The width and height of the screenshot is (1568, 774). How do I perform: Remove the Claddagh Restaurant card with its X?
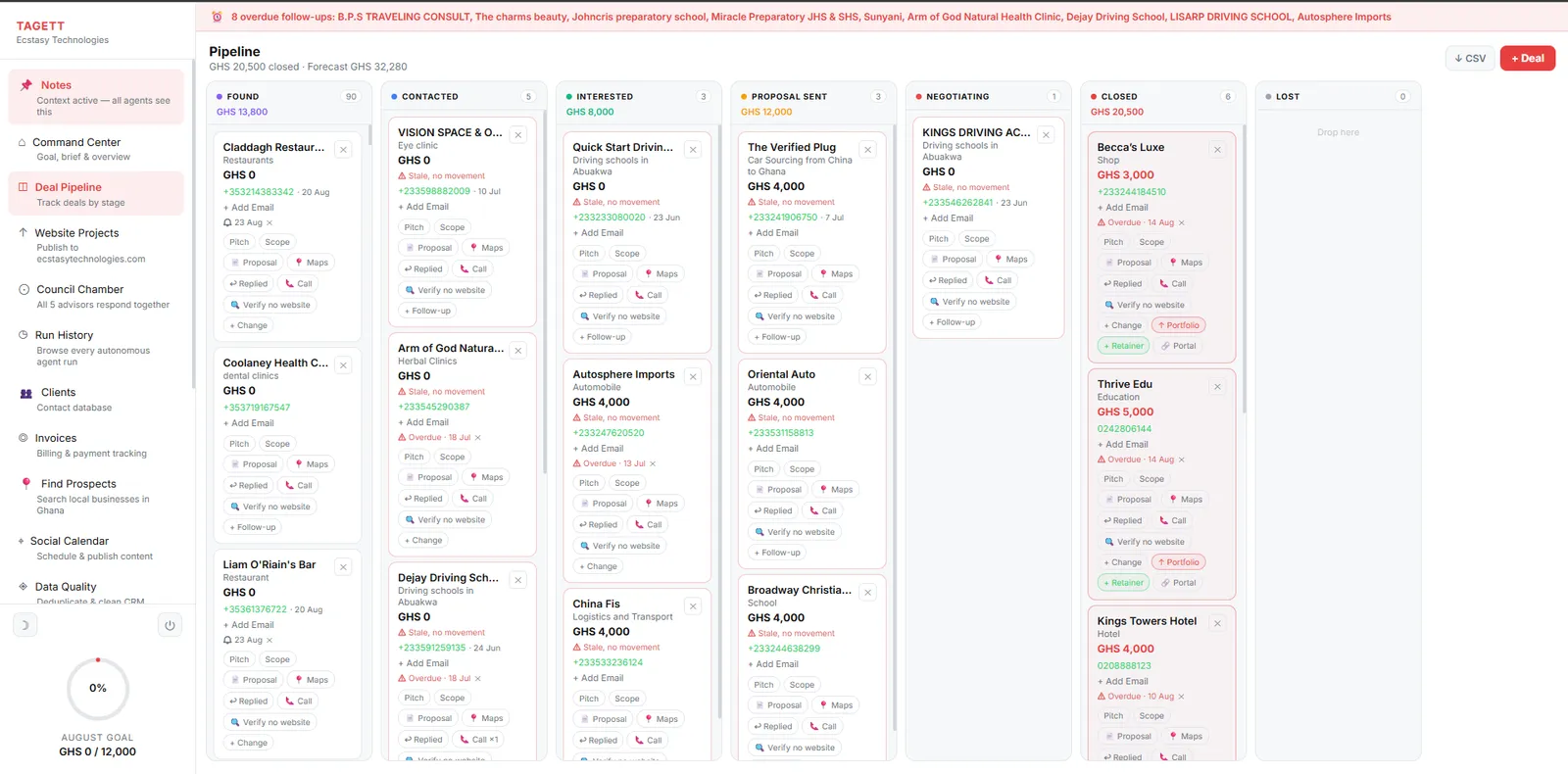[343, 149]
